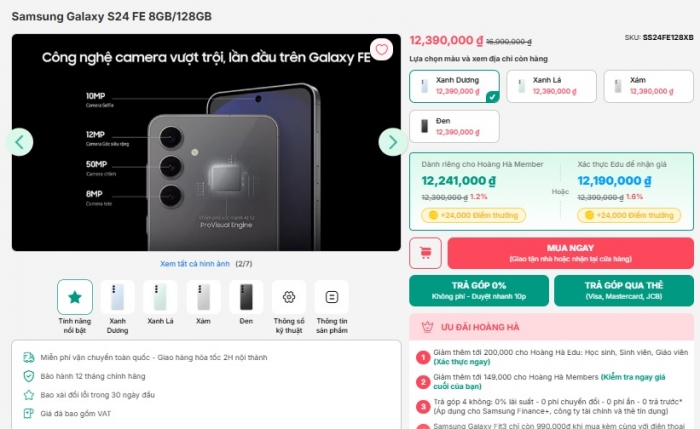The height and width of the screenshot is (429, 700).
Task: Choose TRẢ GÓP QUA THẺ button
Action: [624, 291]
